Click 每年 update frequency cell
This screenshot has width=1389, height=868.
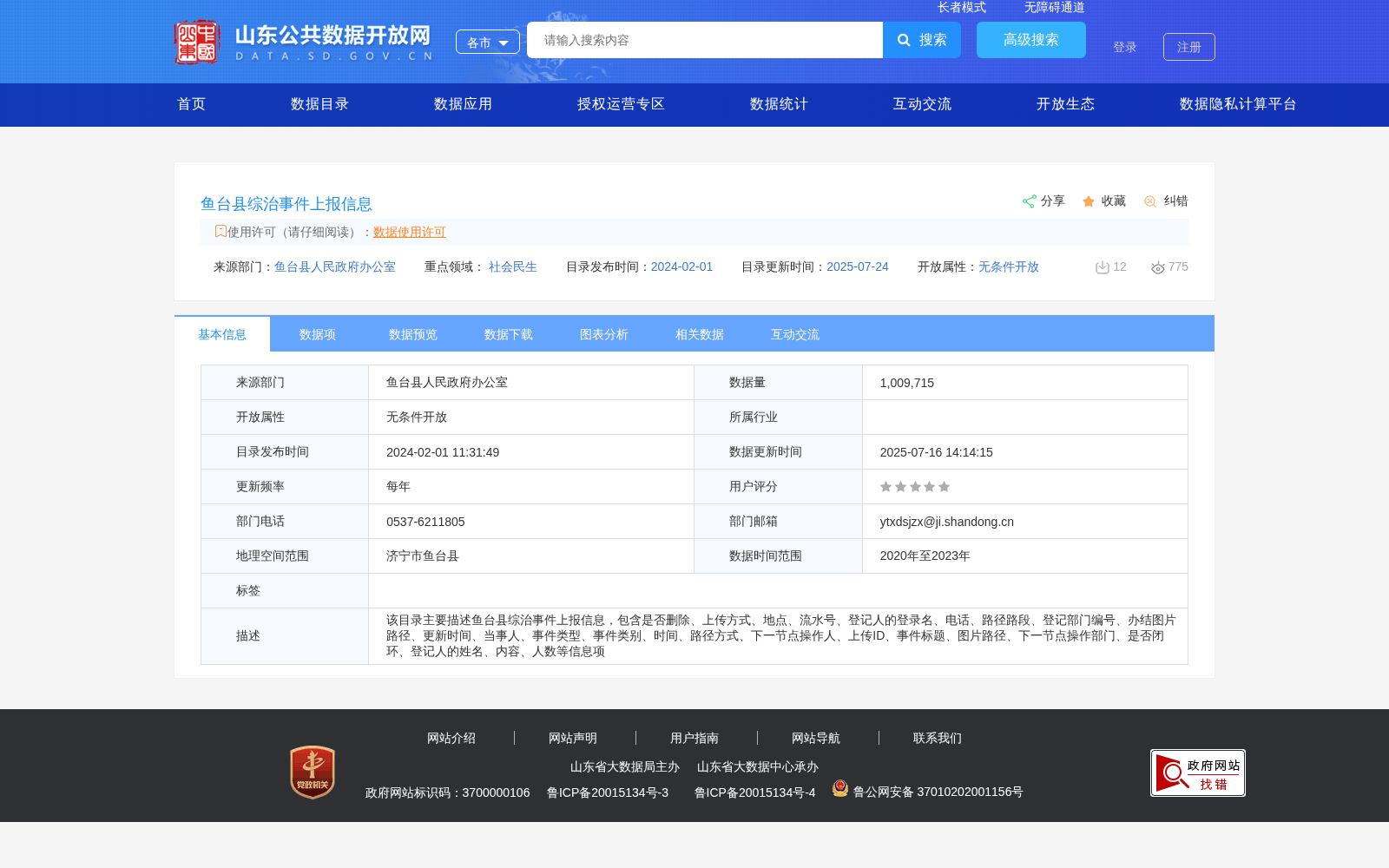coord(398,487)
